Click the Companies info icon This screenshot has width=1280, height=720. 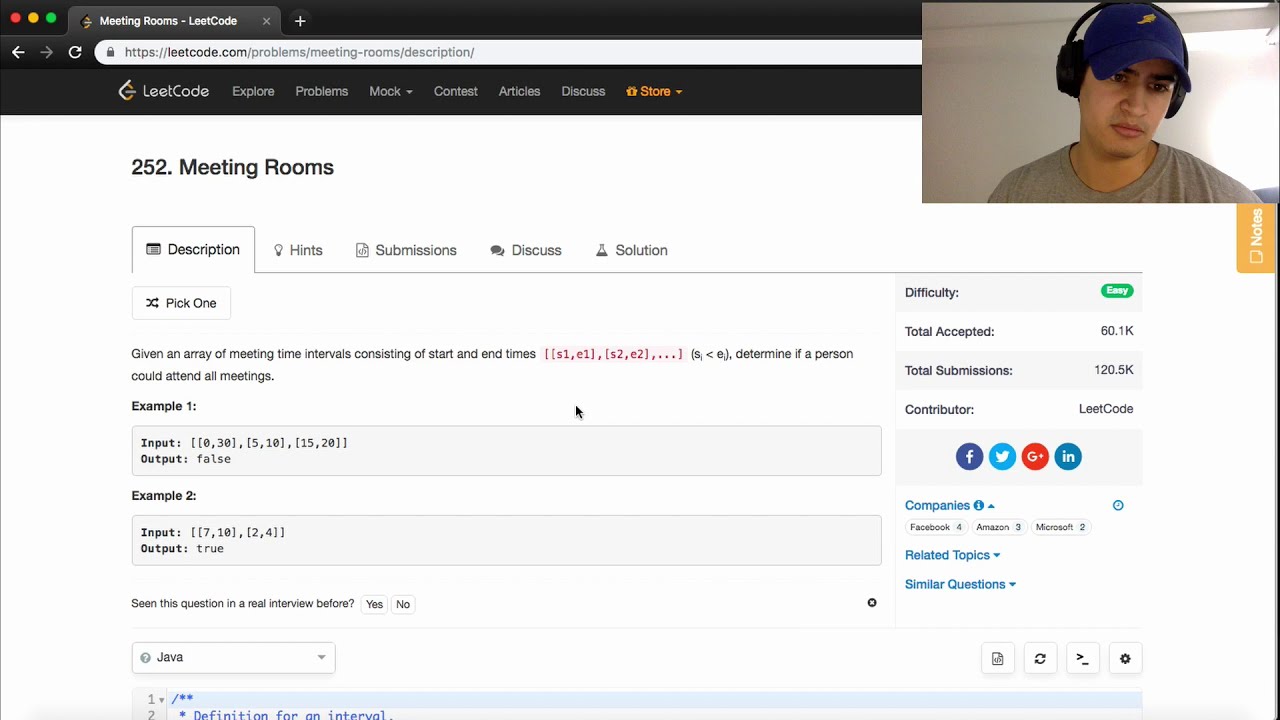979,505
